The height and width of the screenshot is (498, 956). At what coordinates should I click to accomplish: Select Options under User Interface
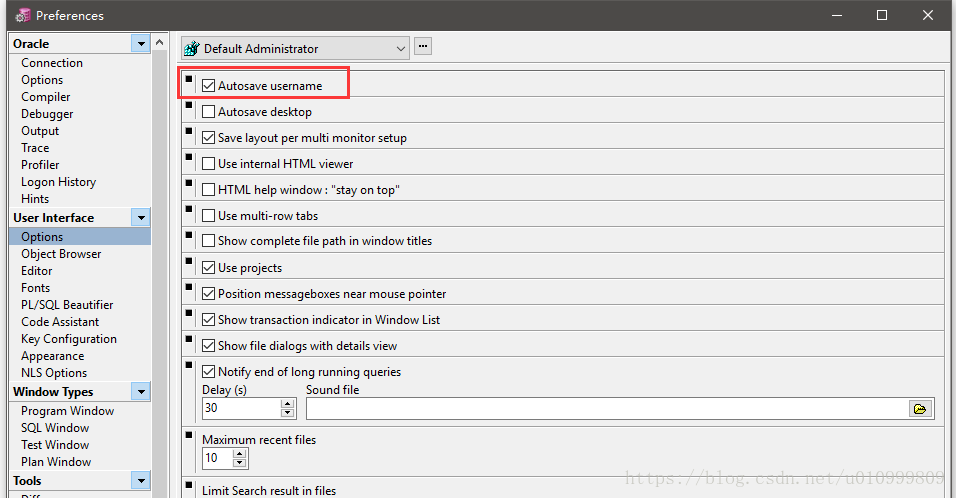tap(80, 237)
